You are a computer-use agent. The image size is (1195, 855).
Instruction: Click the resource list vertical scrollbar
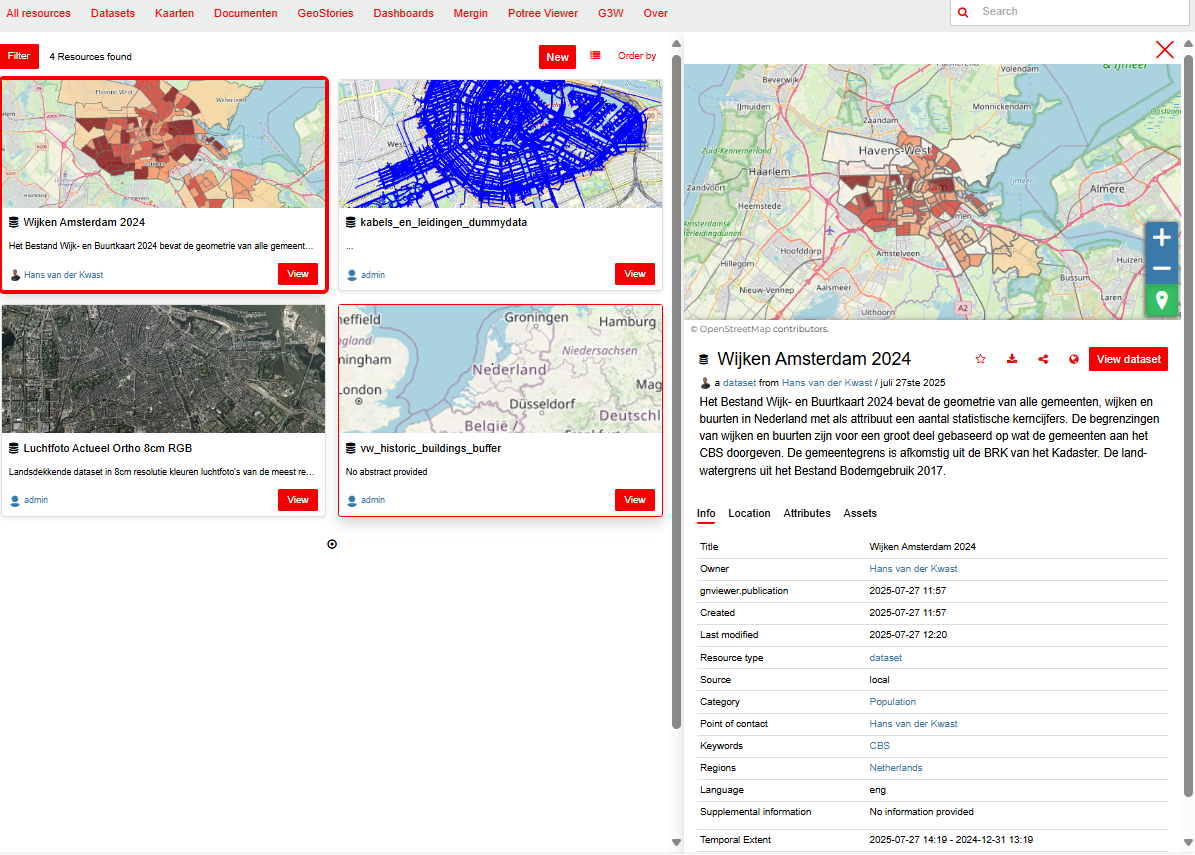(676, 393)
